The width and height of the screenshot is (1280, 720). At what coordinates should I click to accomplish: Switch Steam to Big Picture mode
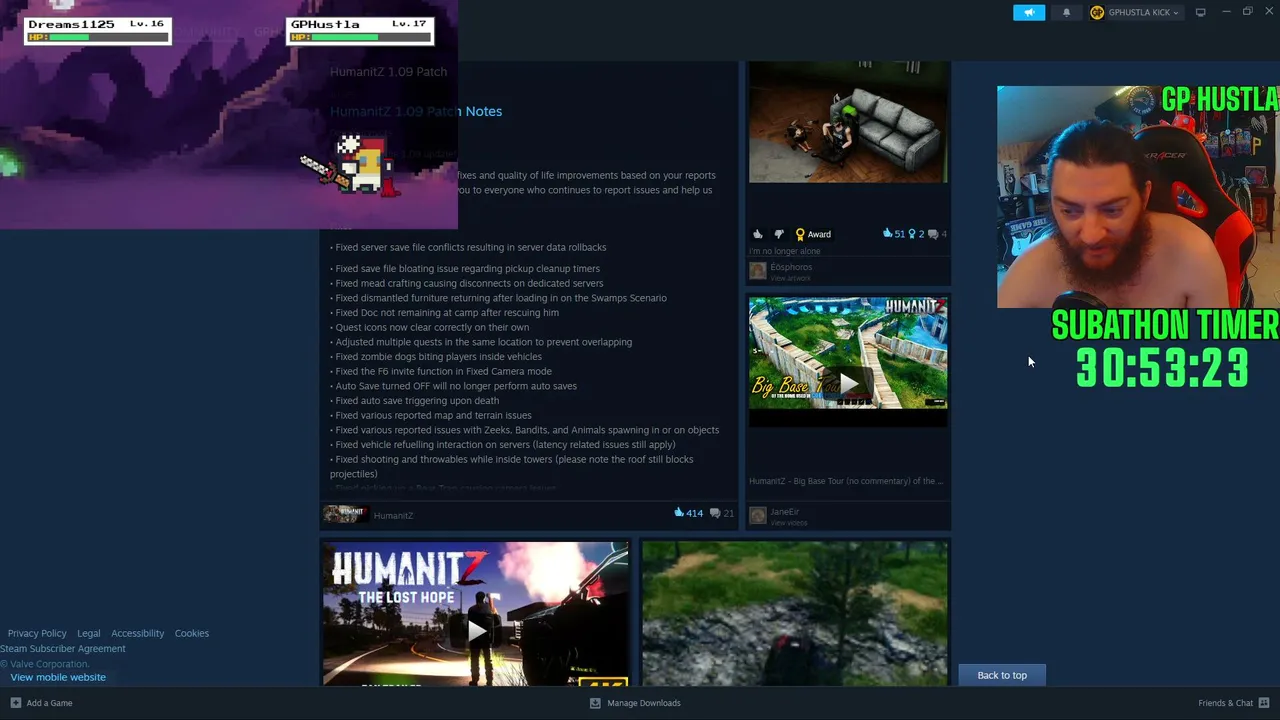[1200, 12]
